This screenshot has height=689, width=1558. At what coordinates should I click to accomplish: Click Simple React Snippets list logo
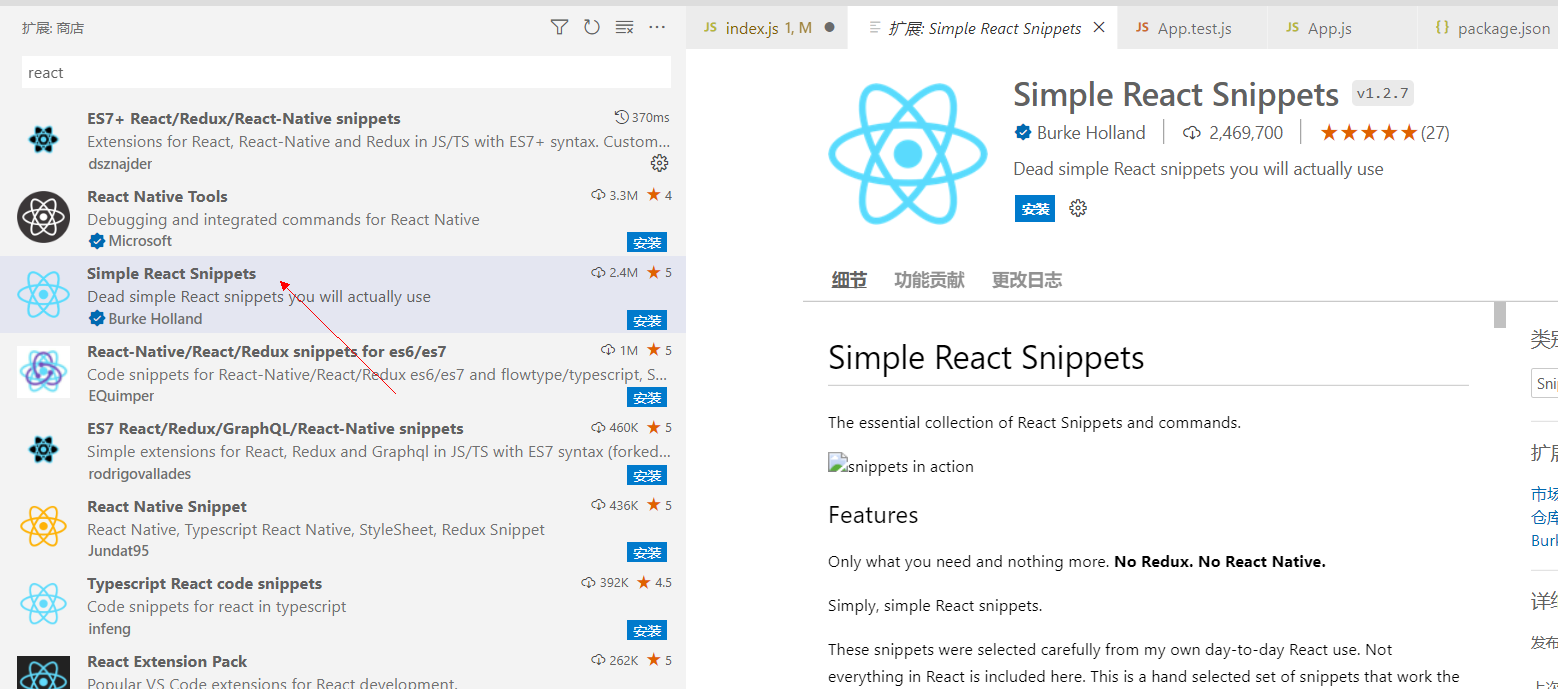[43, 294]
